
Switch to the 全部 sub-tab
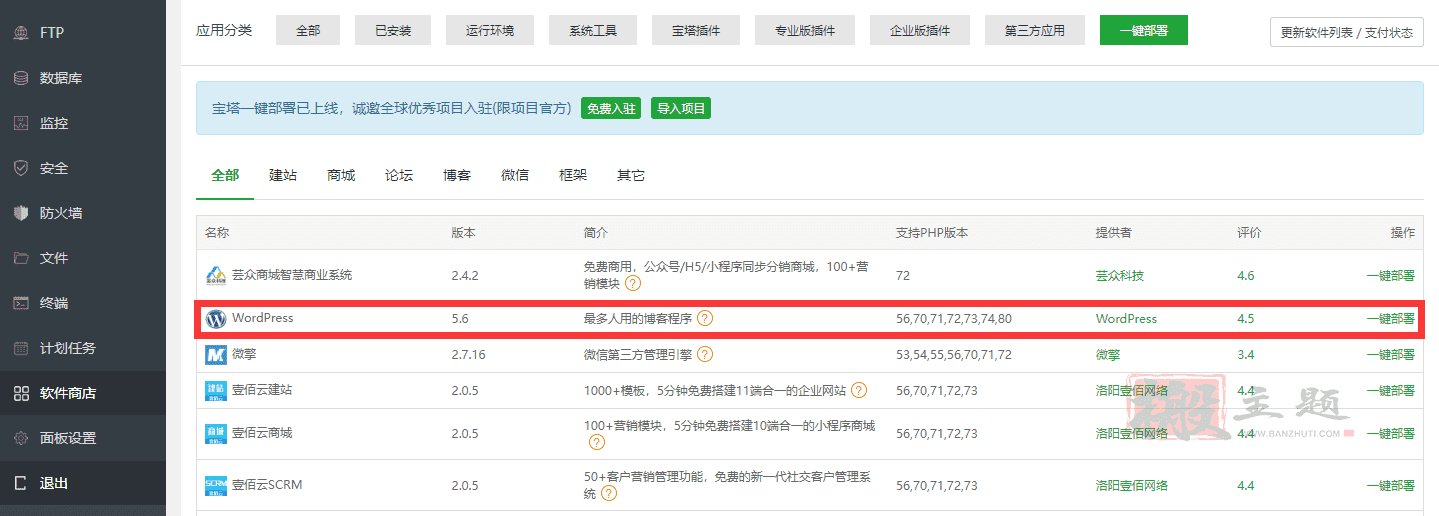tap(225, 175)
